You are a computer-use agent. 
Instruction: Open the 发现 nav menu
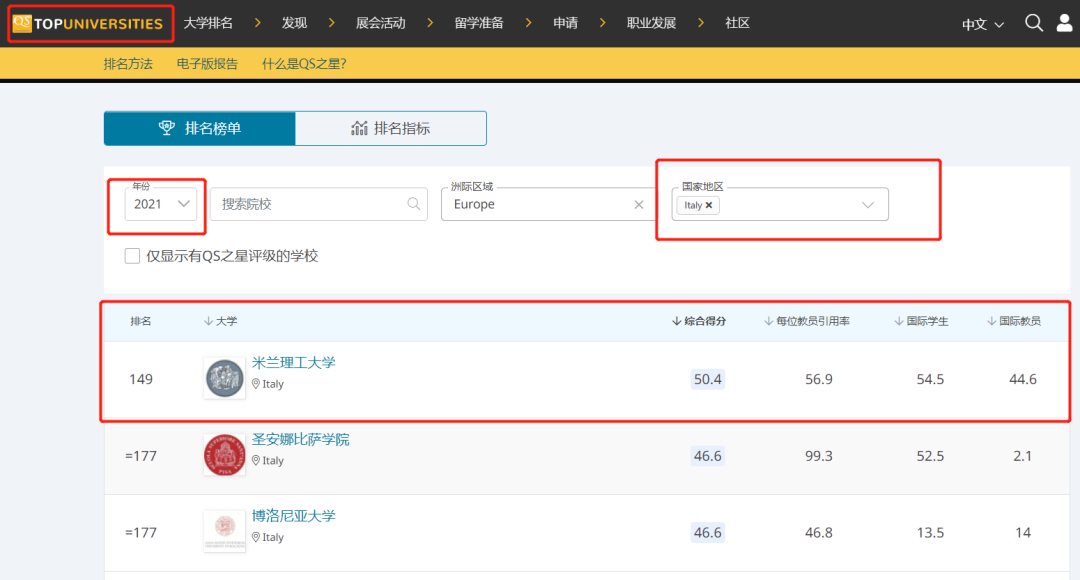click(294, 23)
